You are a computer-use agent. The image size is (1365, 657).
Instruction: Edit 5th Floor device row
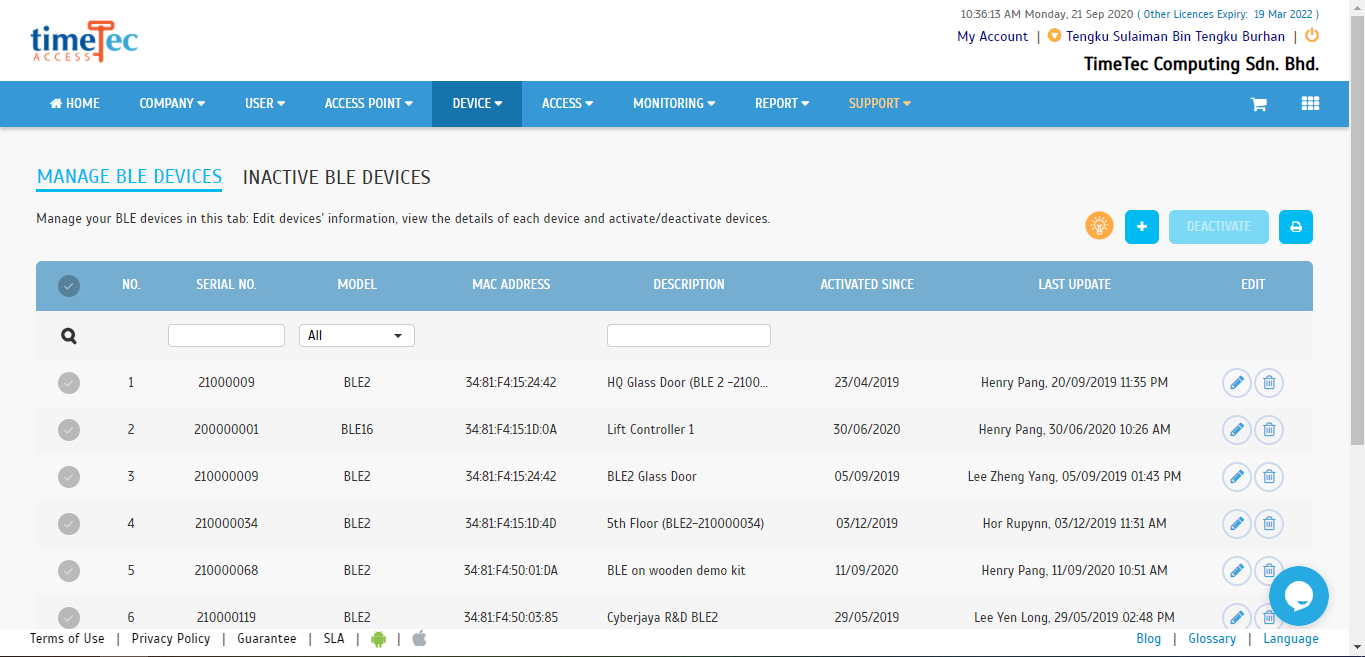click(x=1237, y=523)
